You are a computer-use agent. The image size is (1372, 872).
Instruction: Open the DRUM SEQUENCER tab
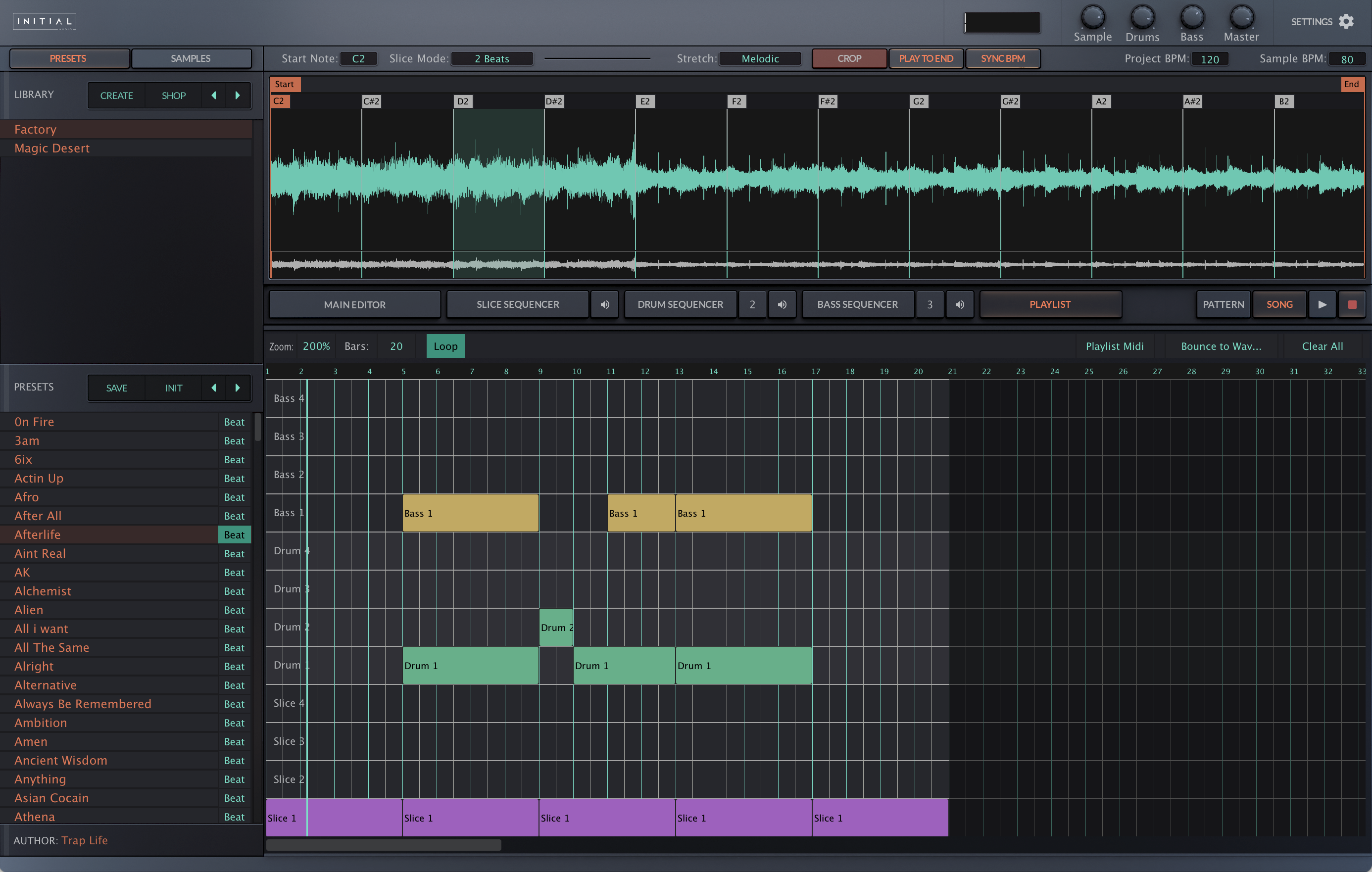(x=680, y=304)
